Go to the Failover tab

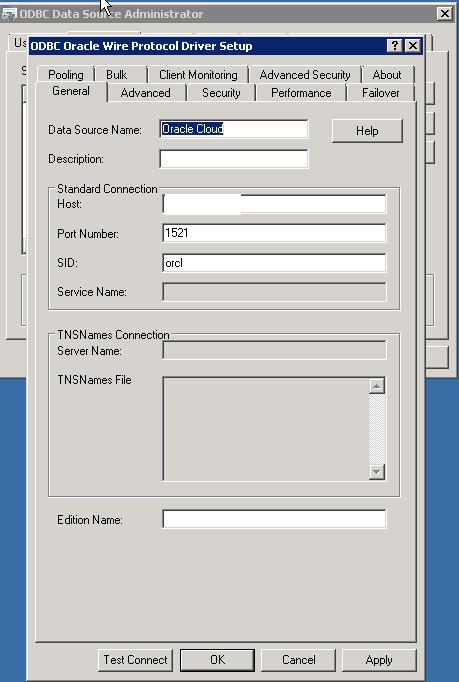coord(380,93)
